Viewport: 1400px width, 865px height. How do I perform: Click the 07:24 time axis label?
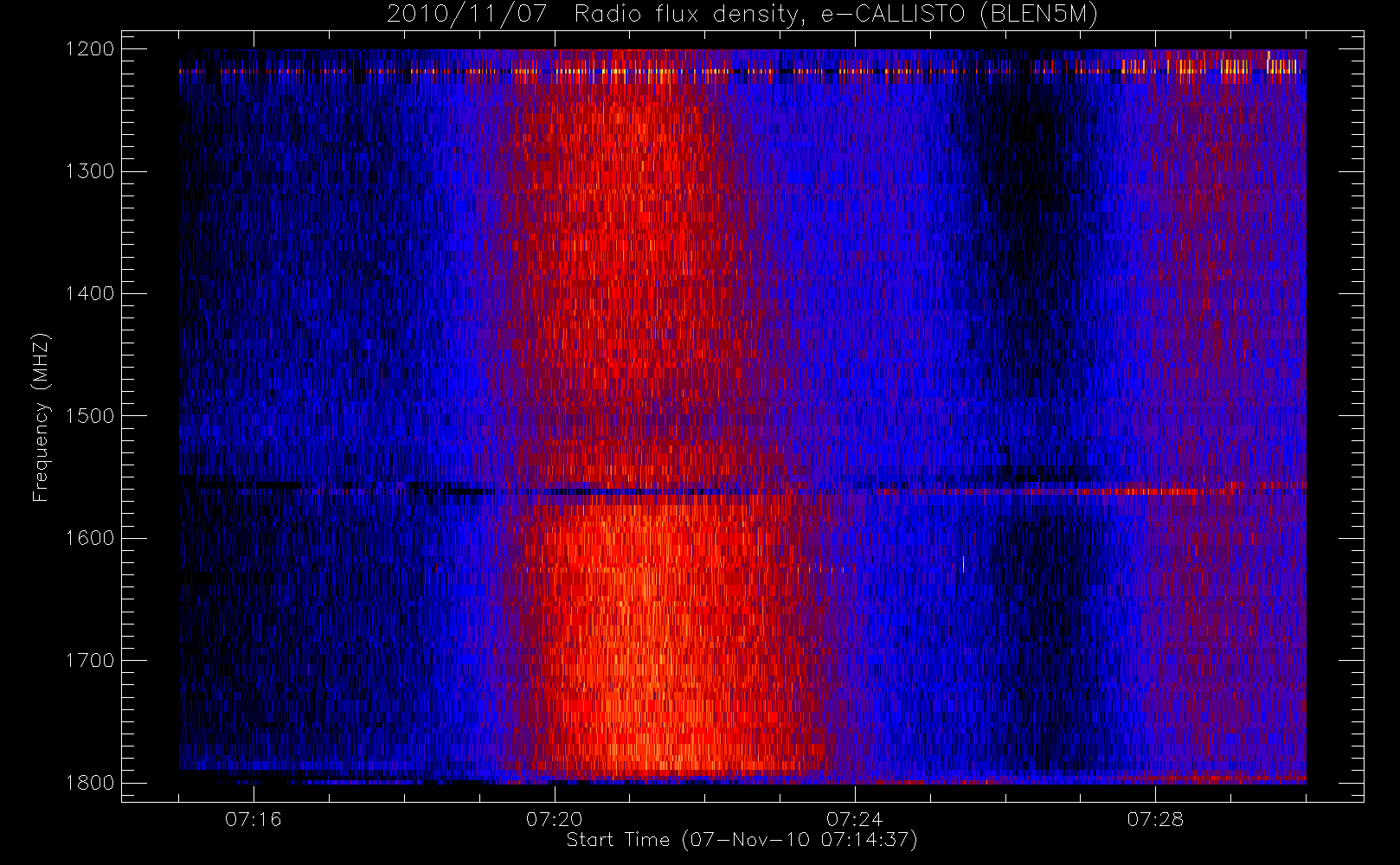[x=855, y=819]
